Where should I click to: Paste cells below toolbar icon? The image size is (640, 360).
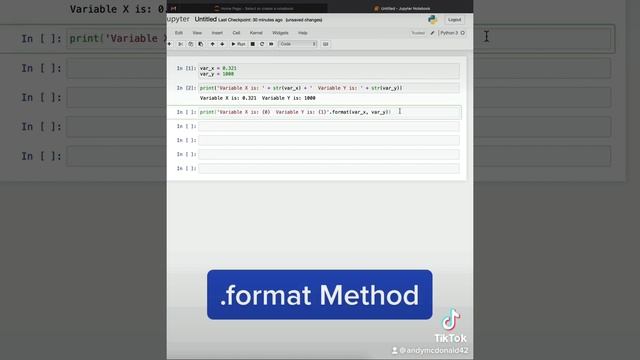[x=200, y=44]
